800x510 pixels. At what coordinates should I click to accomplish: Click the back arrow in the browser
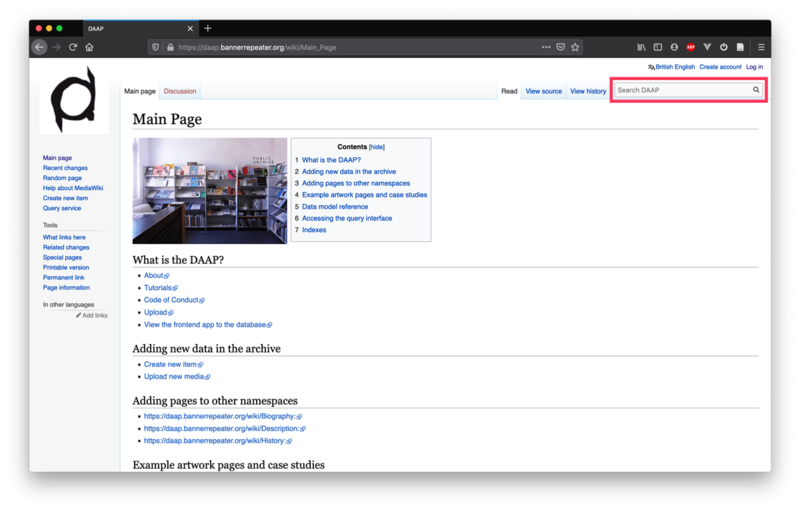pyautogui.click(x=40, y=47)
